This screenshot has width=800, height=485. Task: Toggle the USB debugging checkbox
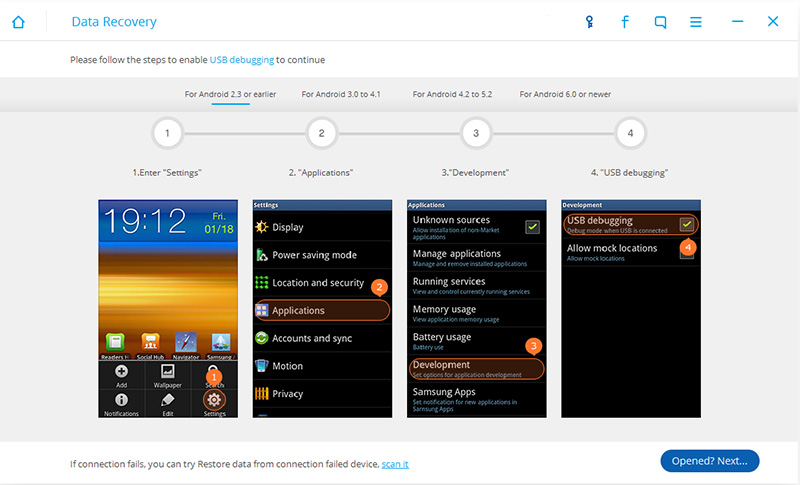click(x=686, y=224)
